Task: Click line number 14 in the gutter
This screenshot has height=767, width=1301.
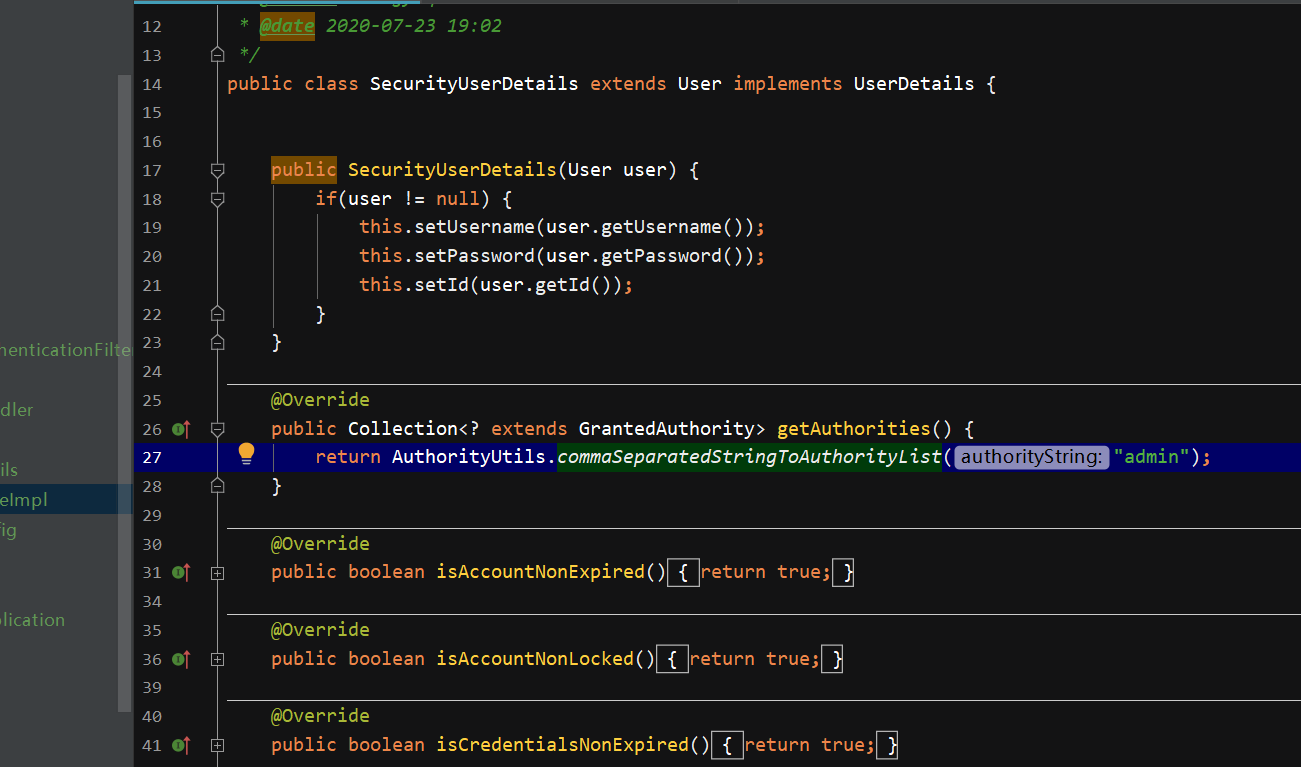Action: click(x=151, y=85)
